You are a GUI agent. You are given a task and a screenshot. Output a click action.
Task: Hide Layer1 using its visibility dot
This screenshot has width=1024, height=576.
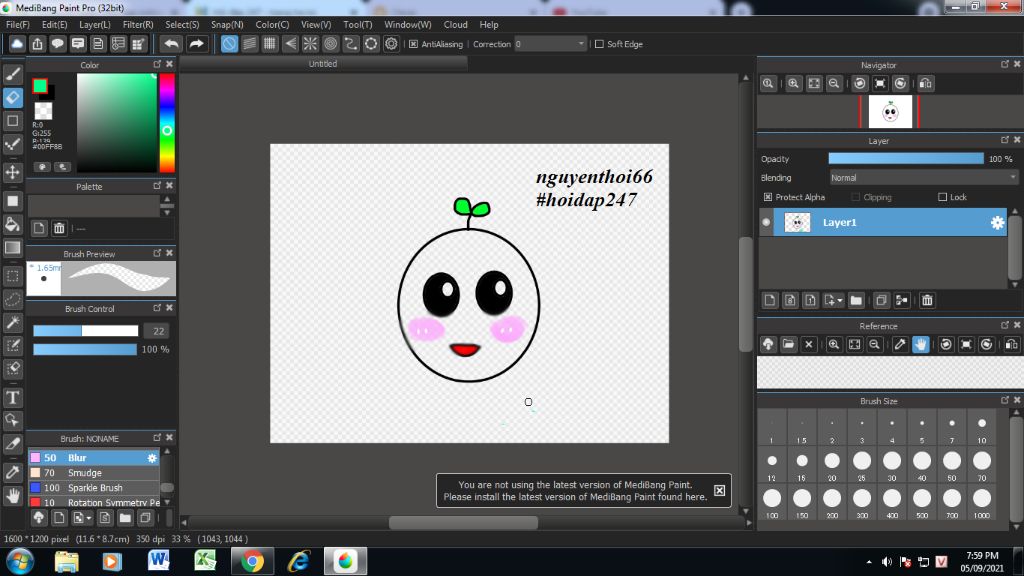[x=767, y=223]
